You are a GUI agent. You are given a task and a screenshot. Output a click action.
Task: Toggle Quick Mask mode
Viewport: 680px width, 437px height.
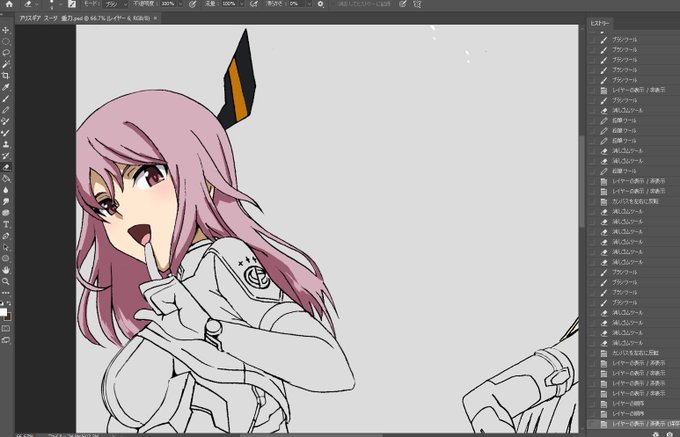tap(6, 329)
